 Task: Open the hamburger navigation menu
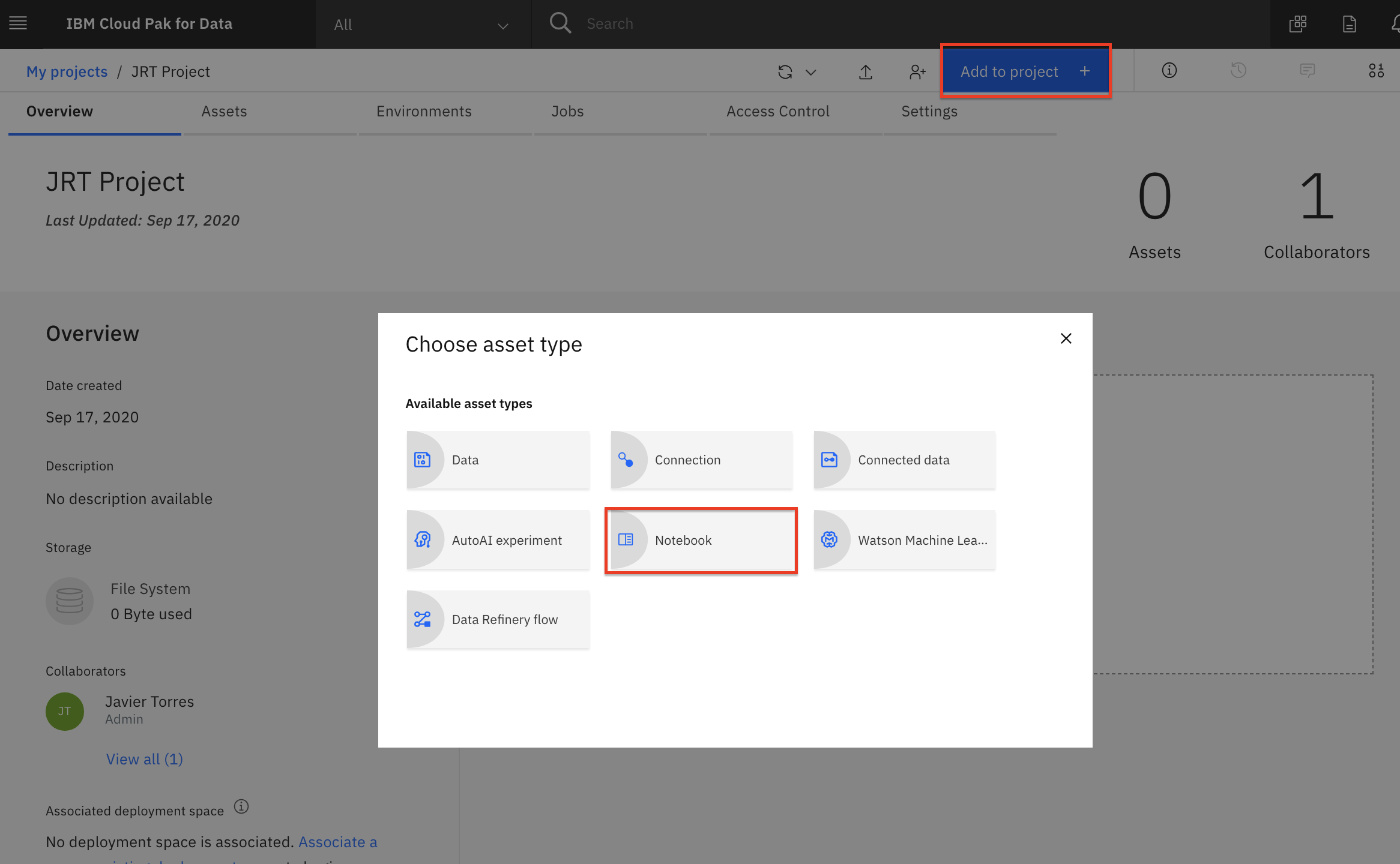tap(18, 23)
